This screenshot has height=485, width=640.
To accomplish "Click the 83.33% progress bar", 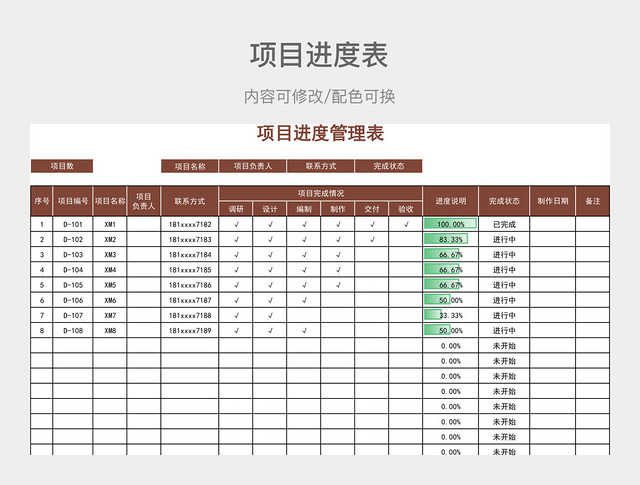I will click(446, 239).
